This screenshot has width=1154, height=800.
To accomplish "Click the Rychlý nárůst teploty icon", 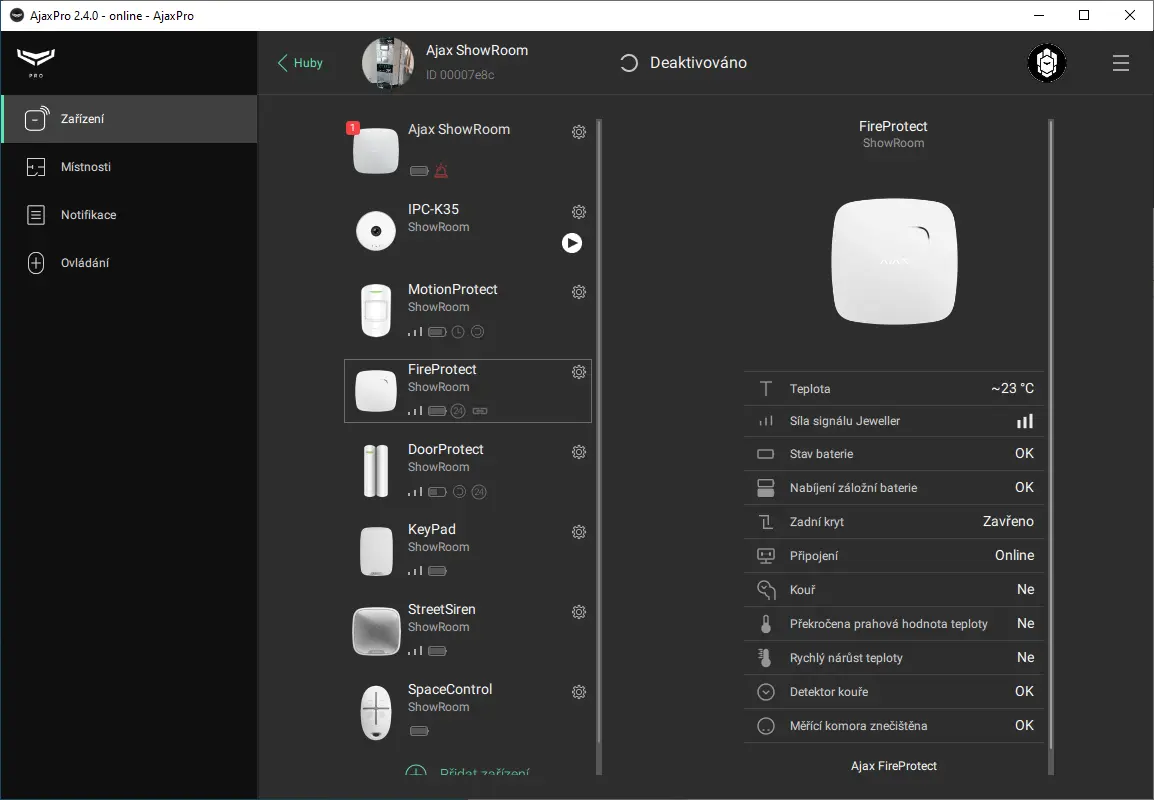I will tap(765, 657).
